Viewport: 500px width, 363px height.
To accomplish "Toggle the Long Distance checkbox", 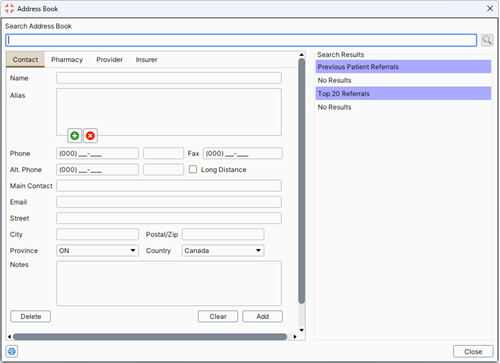I will coord(193,169).
